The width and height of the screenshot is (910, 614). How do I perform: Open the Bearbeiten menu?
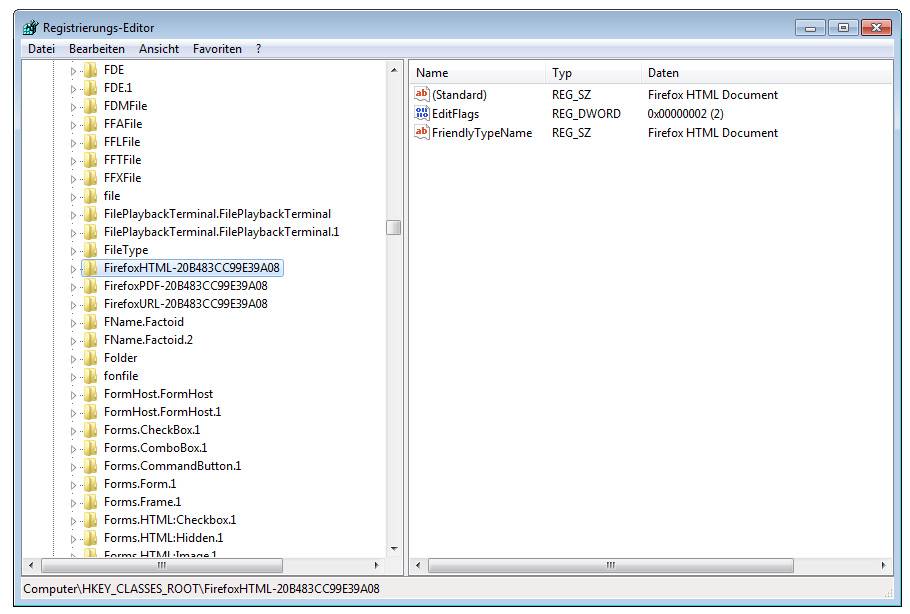coord(97,49)
